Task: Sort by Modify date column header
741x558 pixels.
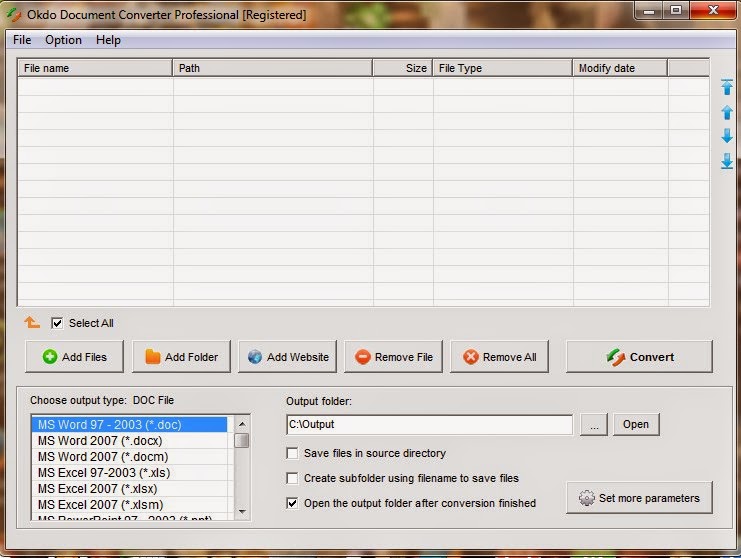Action: [x=620, y=68]
